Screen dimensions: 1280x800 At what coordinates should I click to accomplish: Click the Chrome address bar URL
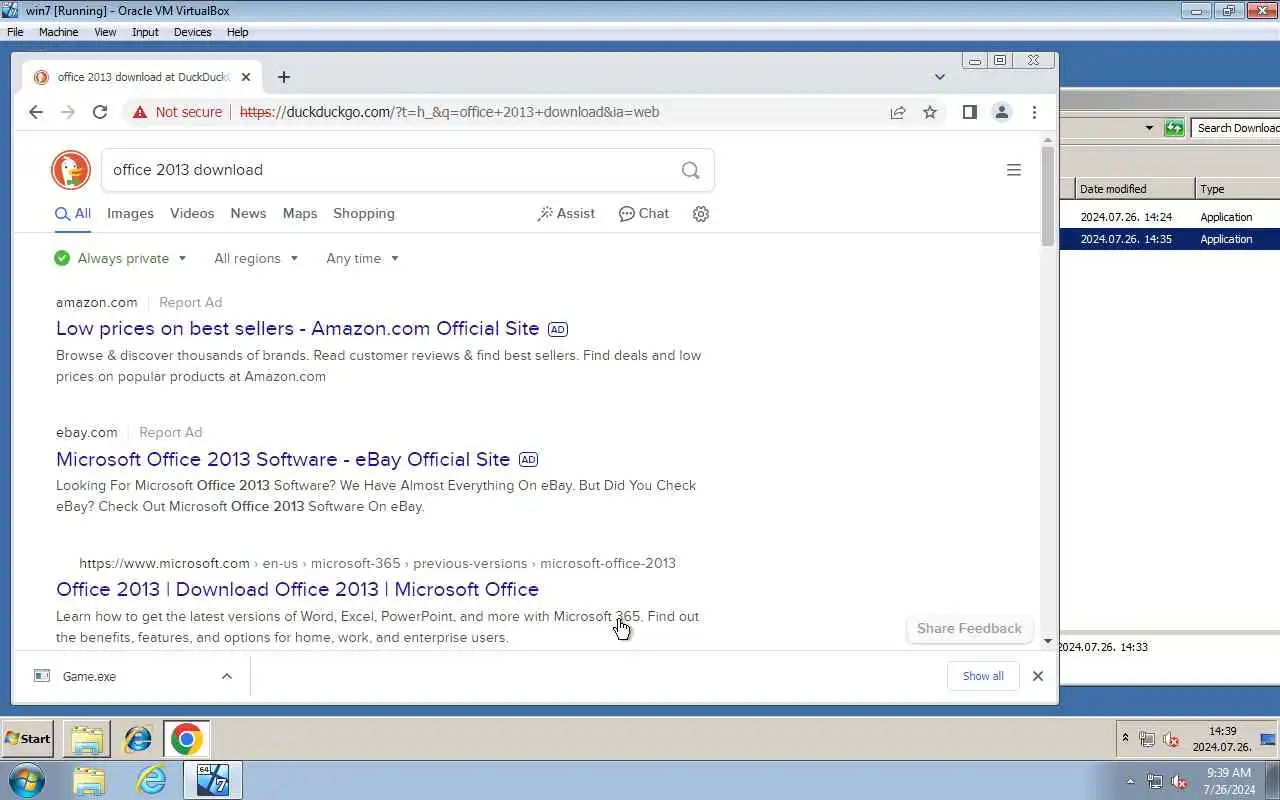click(449, 112)
